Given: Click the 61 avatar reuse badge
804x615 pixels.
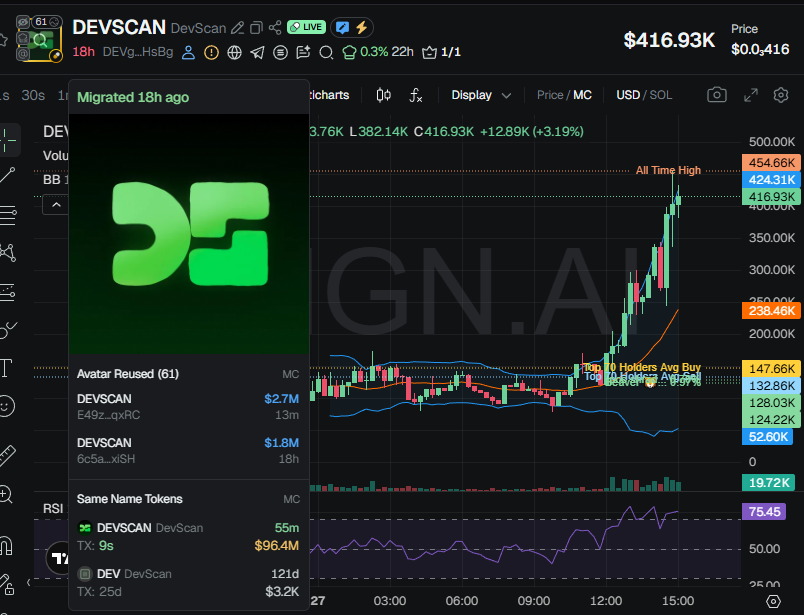Looking at the screenshot, I should 47,22.
